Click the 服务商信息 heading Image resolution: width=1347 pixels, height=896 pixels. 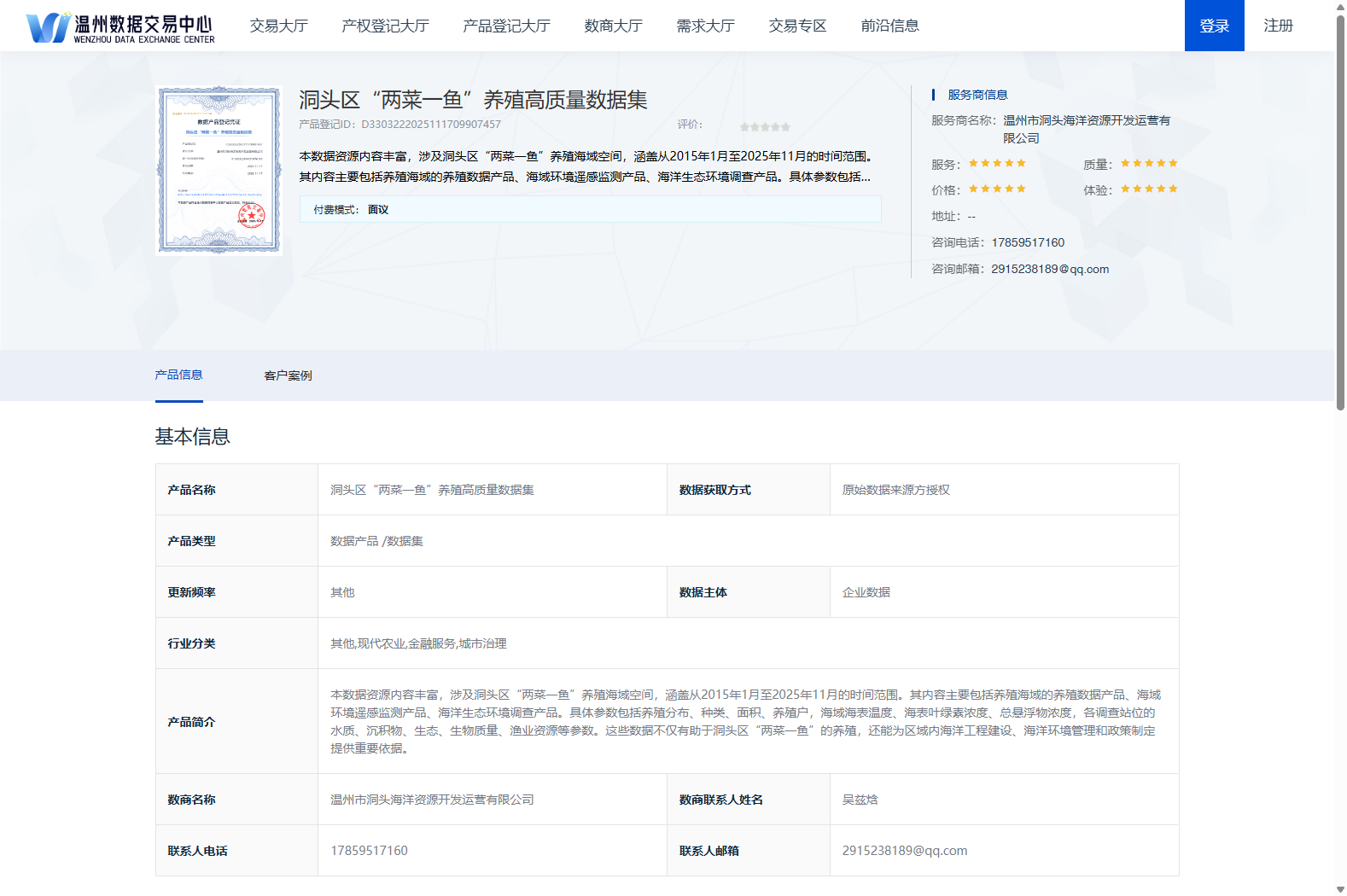coord(977,95)
